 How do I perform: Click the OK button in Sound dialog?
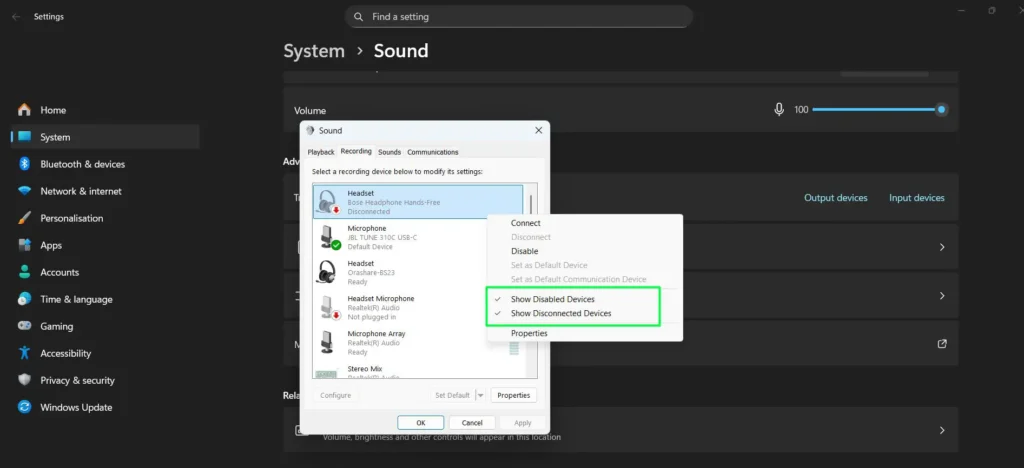pyautogui.click(x=421, y=423)
